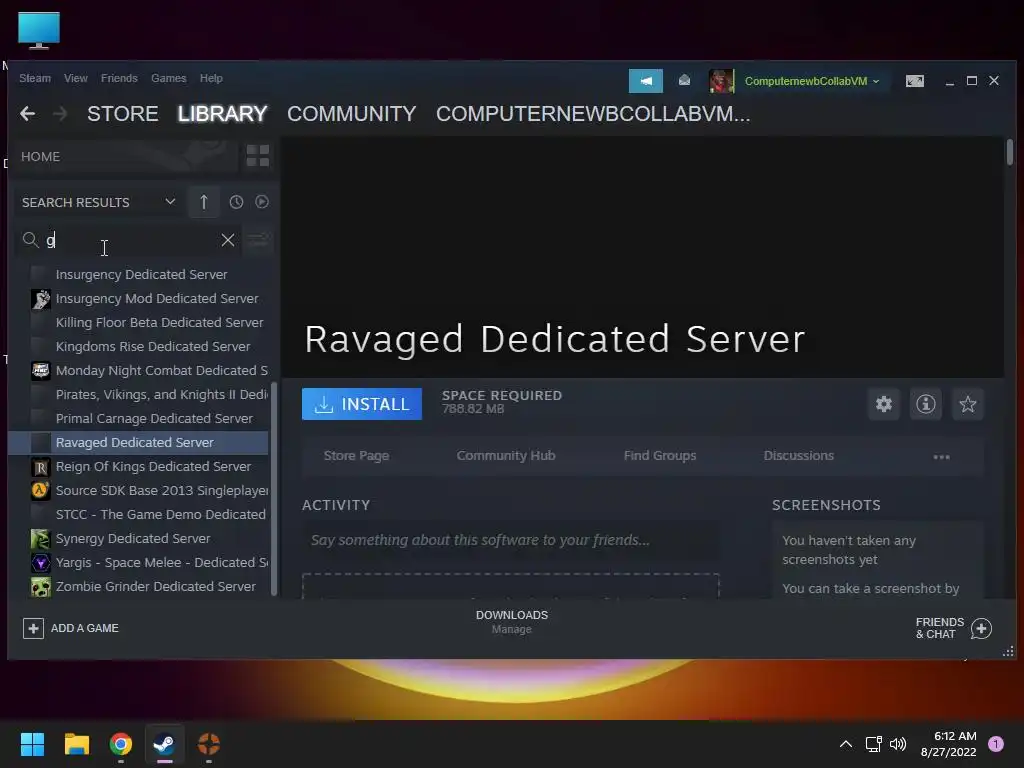The width and height of the screenshot is (1024, 768).
Task: Go to the STORE tab
Action: click(123, 114)
